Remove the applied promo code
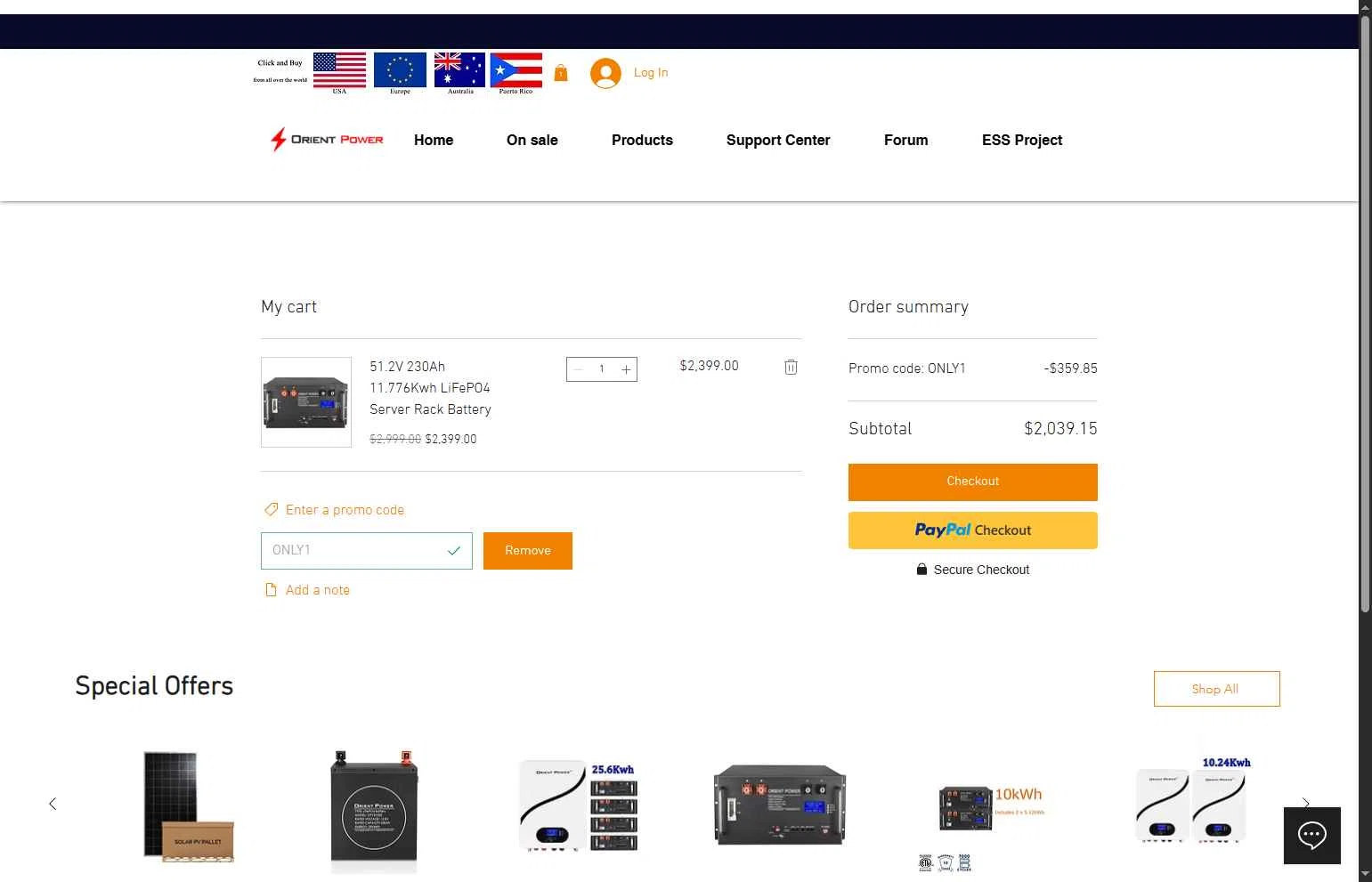Viewport: 1372px width, 882px height. click(x=528, y=551)
